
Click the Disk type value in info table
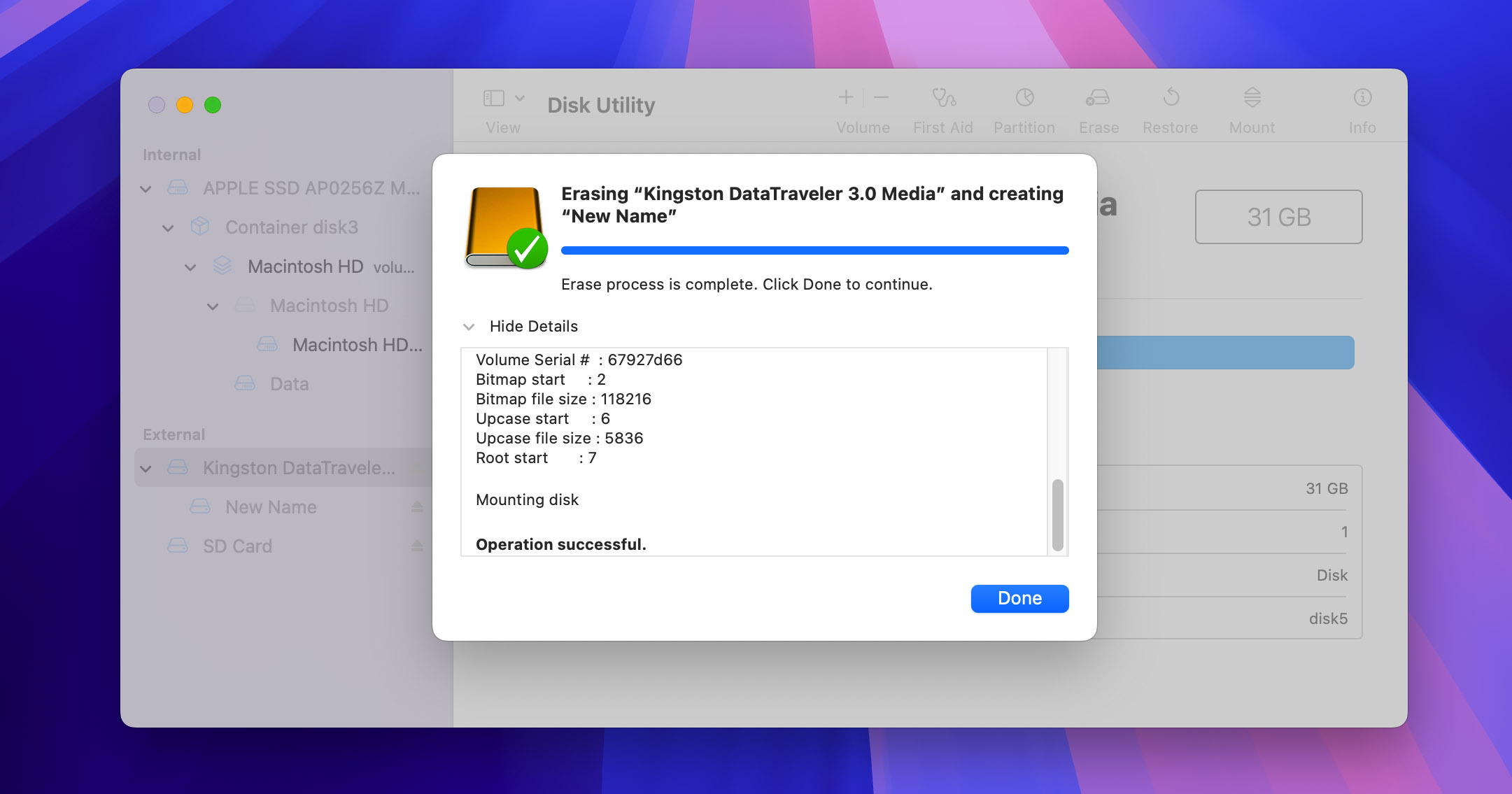[1332, 575]
